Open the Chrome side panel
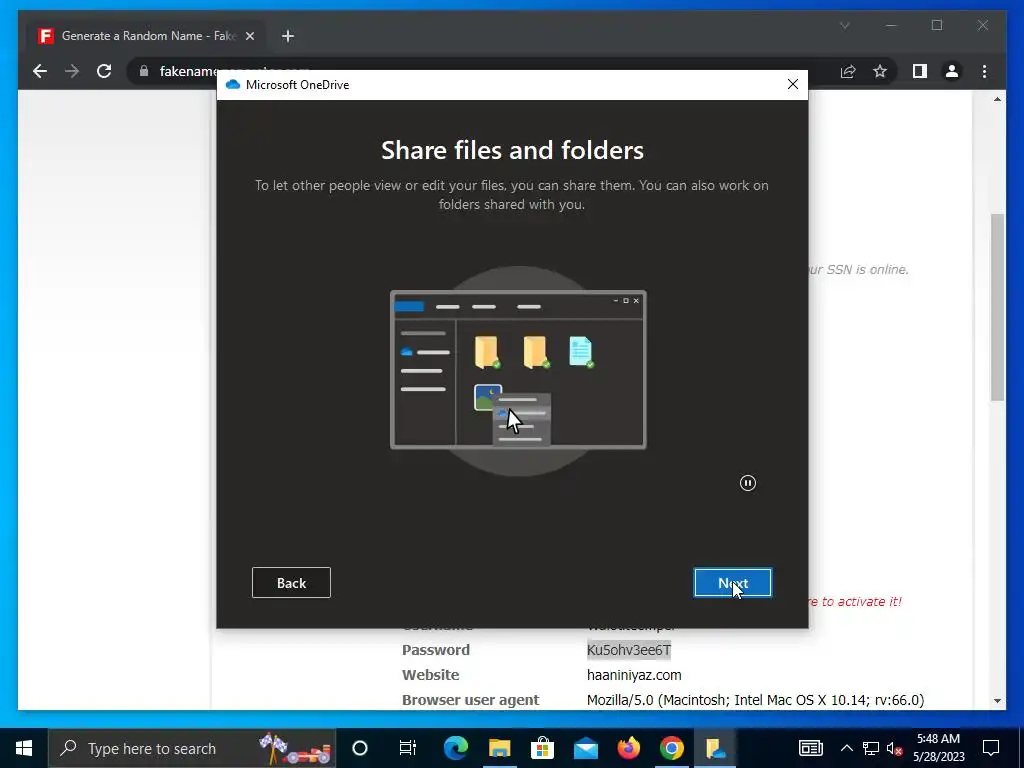 click(920, 71)
